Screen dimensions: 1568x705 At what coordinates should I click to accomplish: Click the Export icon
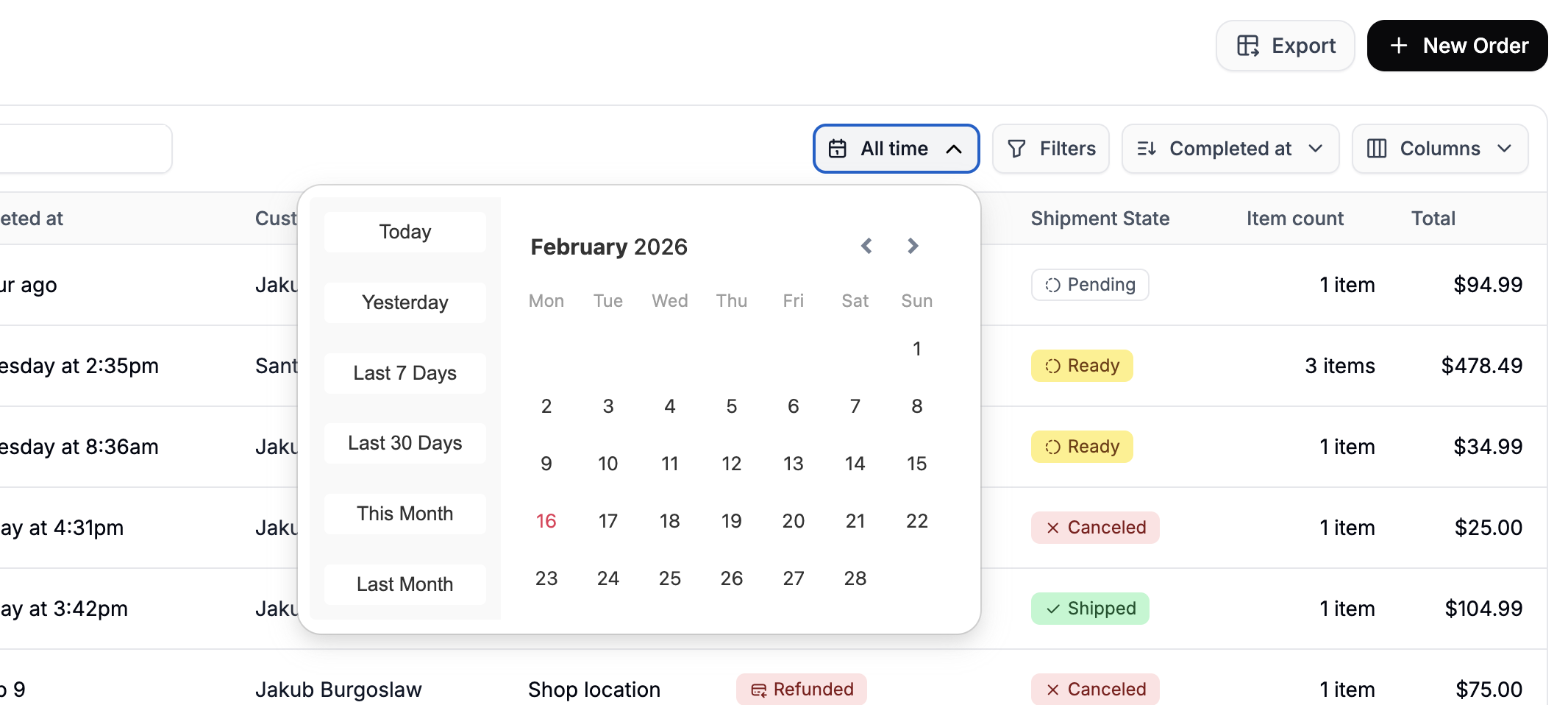[x=1248, y=46]
